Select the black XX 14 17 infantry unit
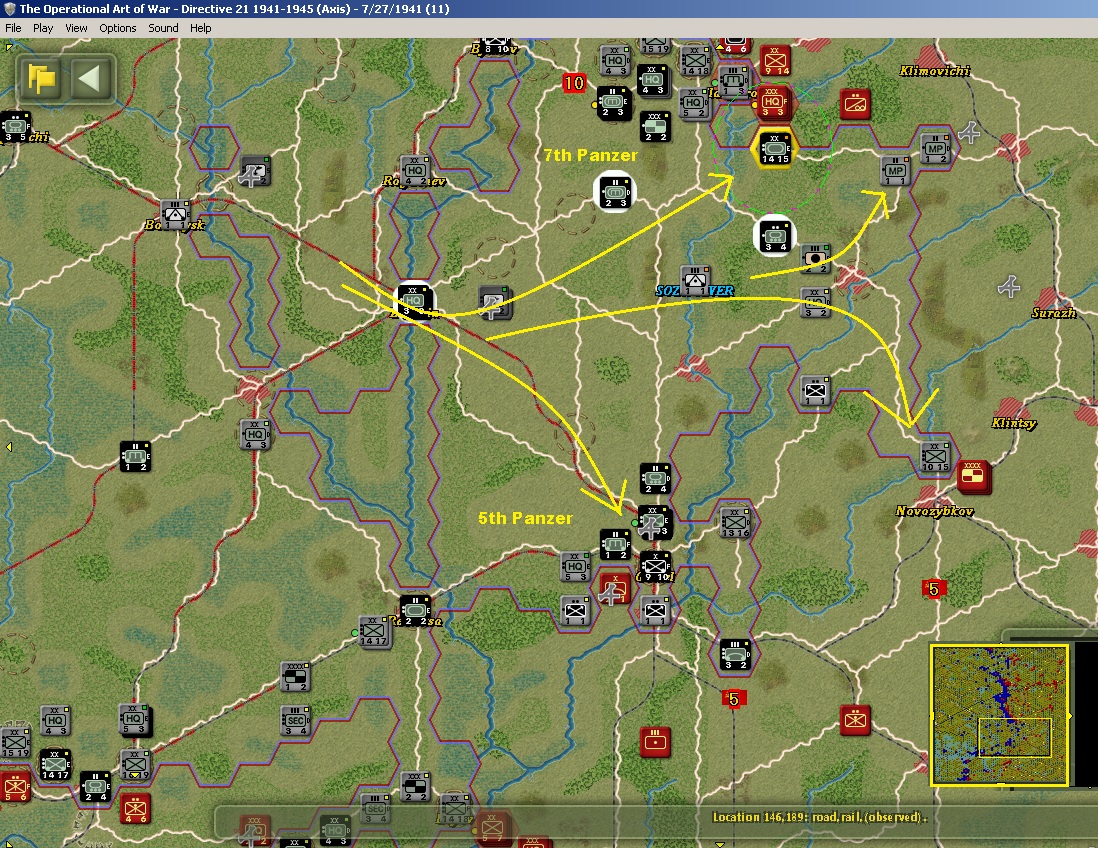This screenshot has height=848, width=1098. pyautogui.click(x=55, y=765)
